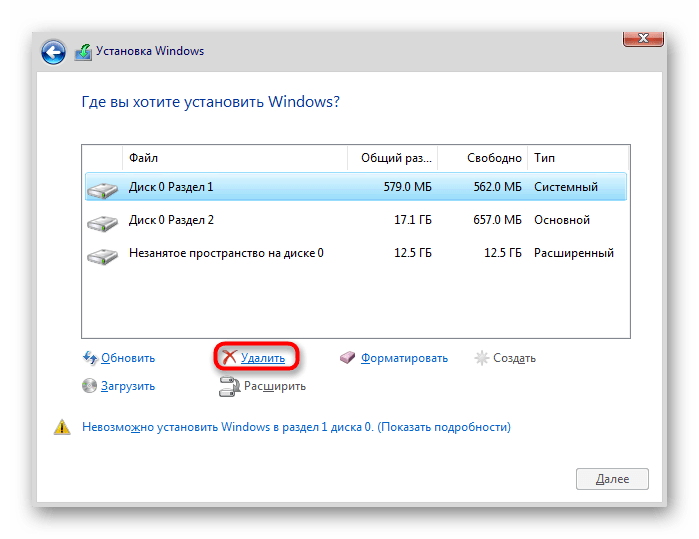This screenshot has width=699, height=539.
Task: Click the Refresh arrows icon
Action: (x=90, y=358)
